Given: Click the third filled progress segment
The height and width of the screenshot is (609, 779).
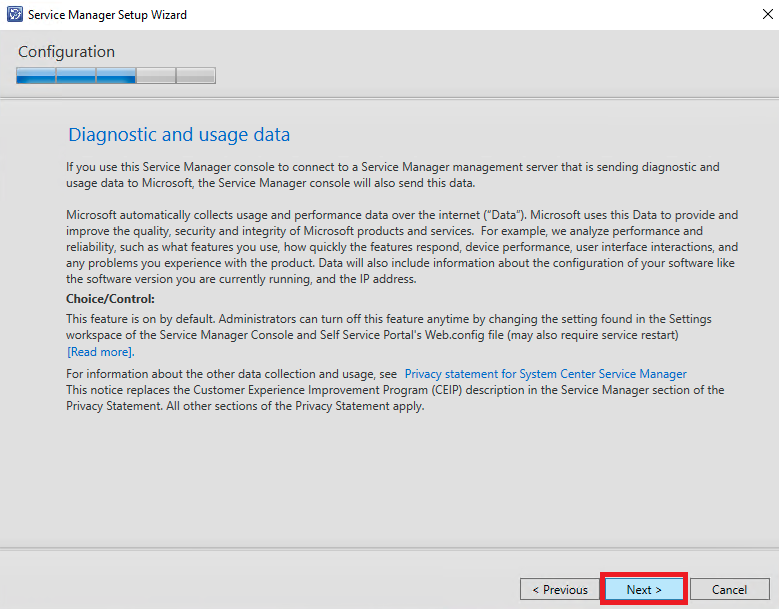Looking at the screenshot, I should [116, 76].
